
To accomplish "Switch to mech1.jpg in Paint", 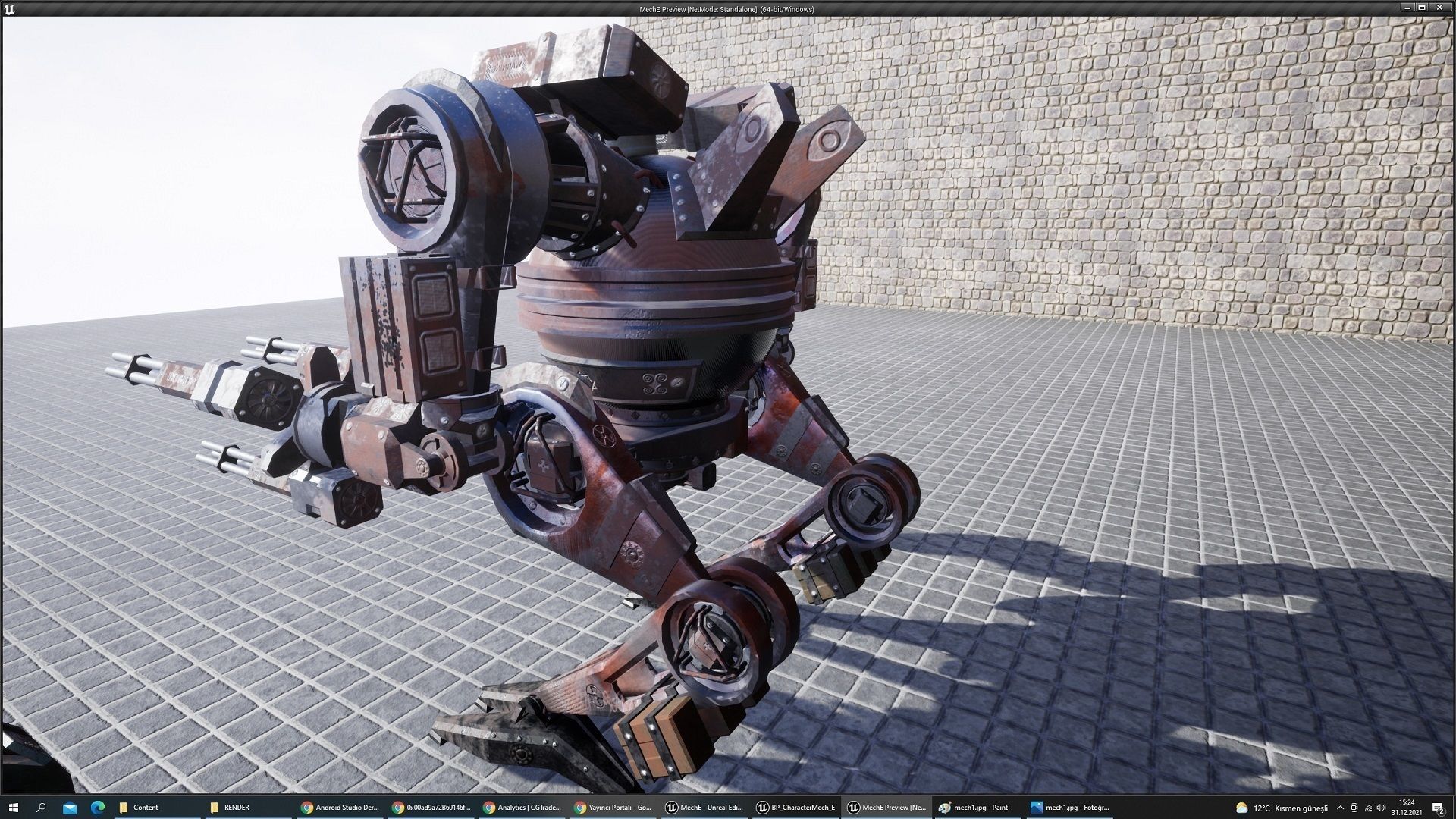I will 977,807.
